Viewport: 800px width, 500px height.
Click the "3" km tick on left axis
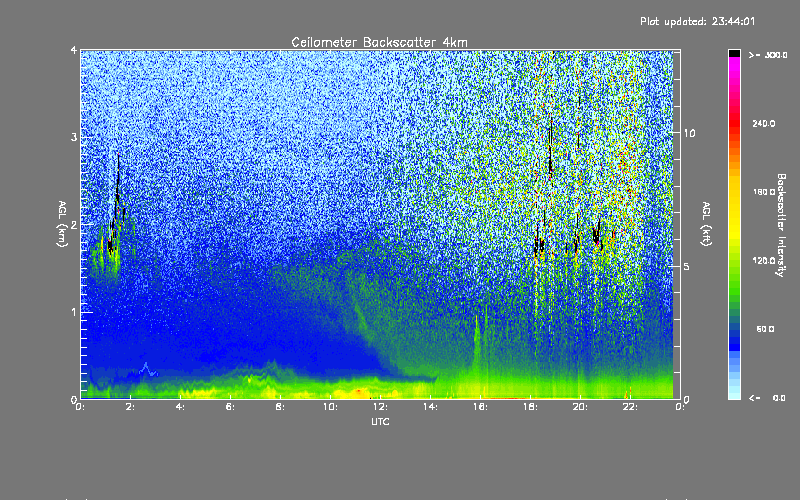click(x=74, y=137)
